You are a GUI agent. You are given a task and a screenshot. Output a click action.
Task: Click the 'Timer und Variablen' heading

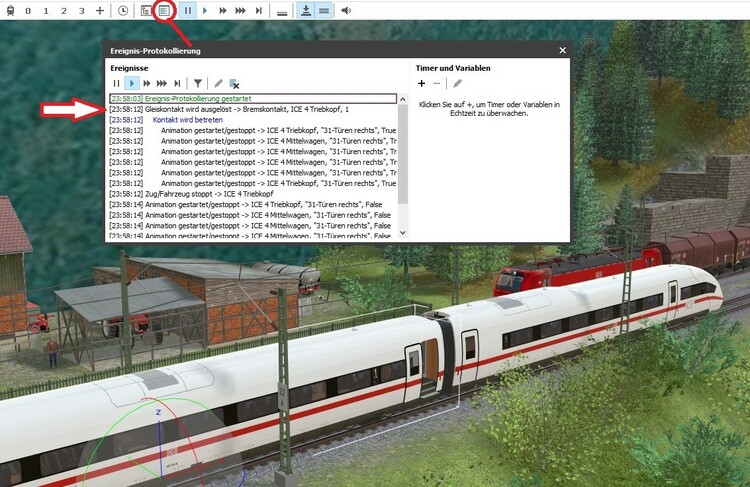click(x=453, y=68)
